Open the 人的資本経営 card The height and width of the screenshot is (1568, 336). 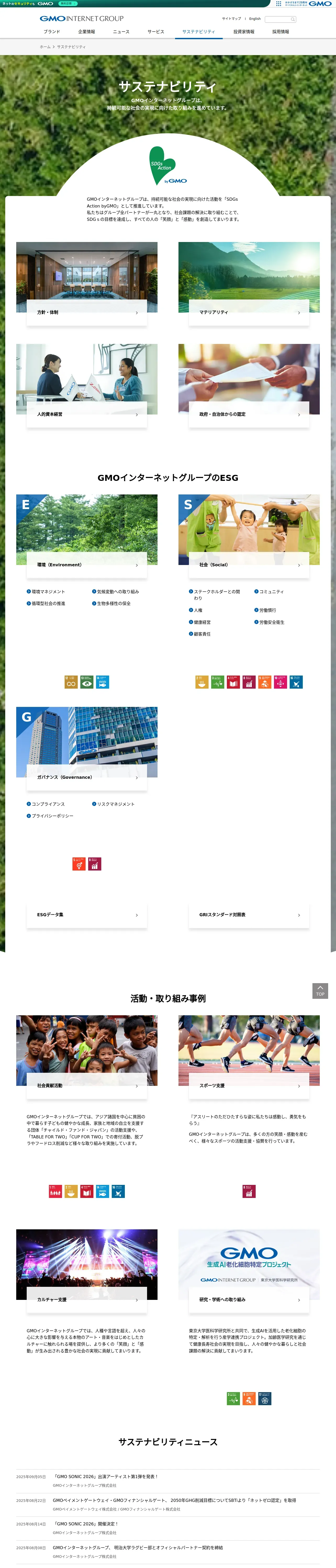coord(87,414)
